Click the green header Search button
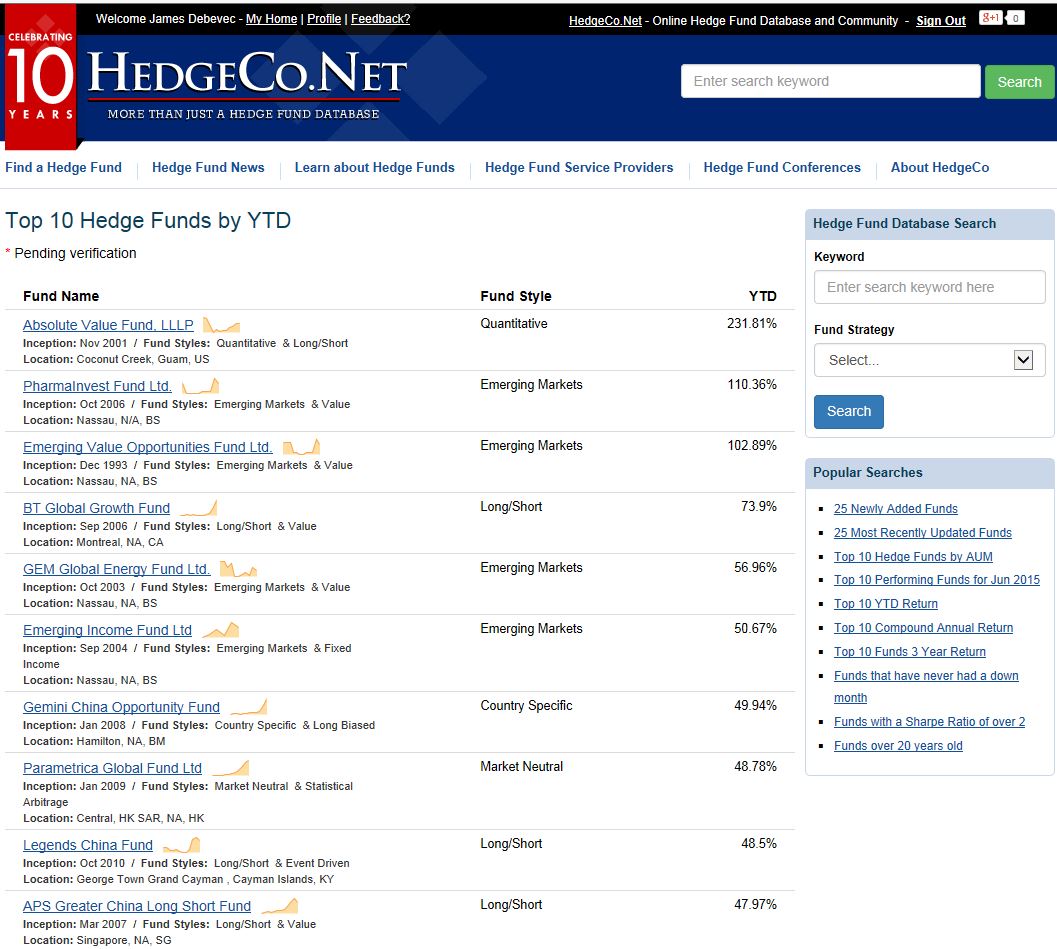 tap(1019, 82)
